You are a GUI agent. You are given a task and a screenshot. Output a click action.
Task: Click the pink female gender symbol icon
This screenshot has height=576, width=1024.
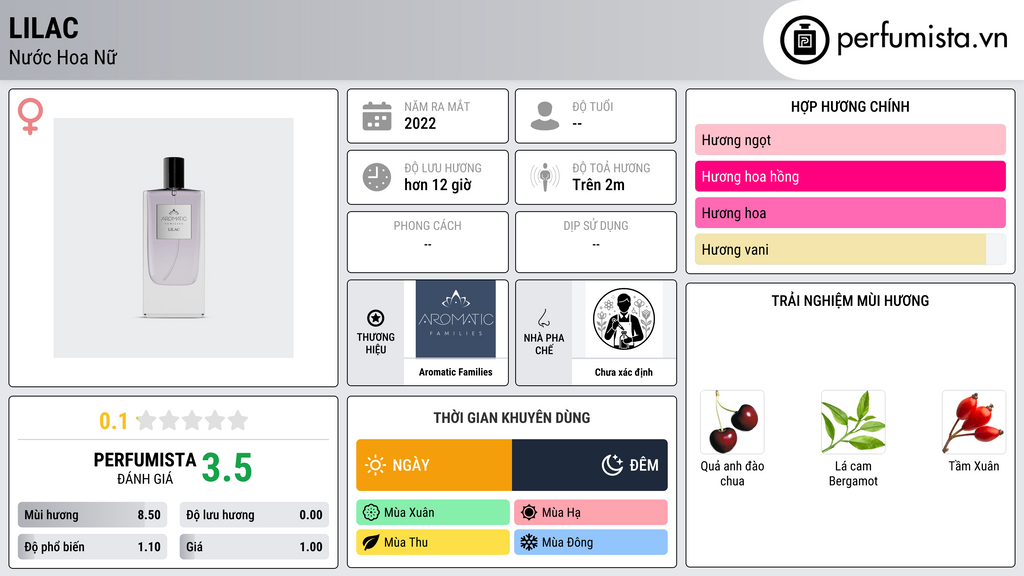click(30, 116)
